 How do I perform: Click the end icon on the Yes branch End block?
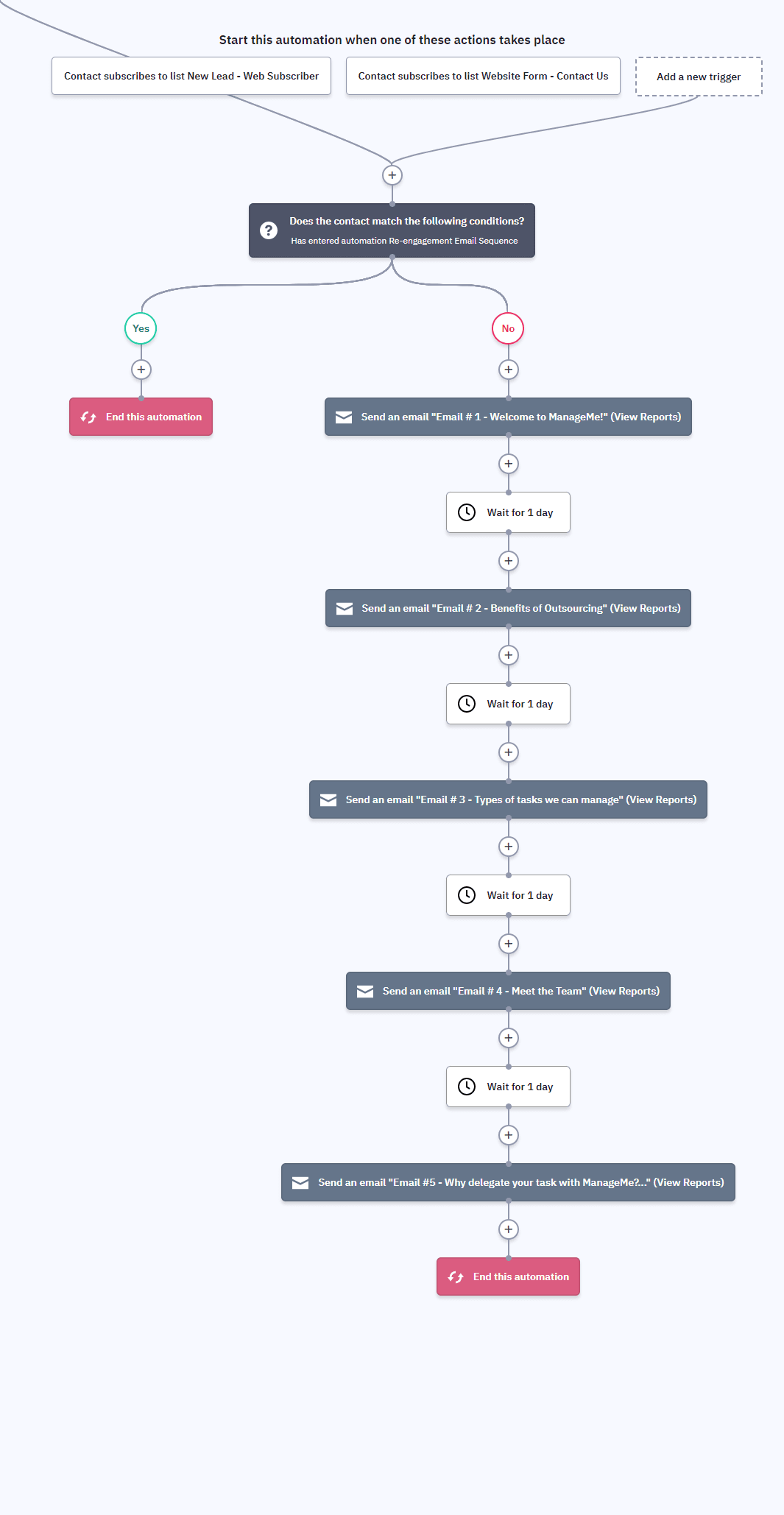(x=88, y=417)
